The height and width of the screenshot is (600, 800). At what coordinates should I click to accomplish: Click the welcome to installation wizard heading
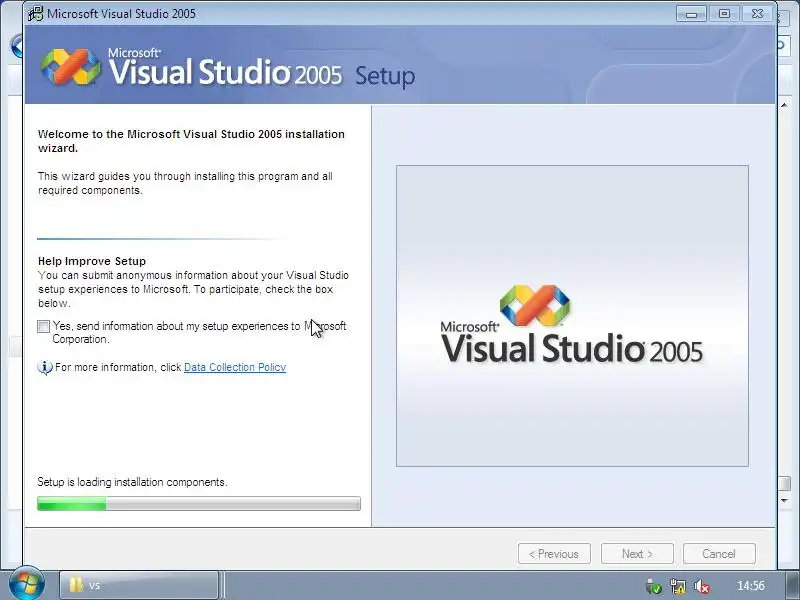(191, 141)
